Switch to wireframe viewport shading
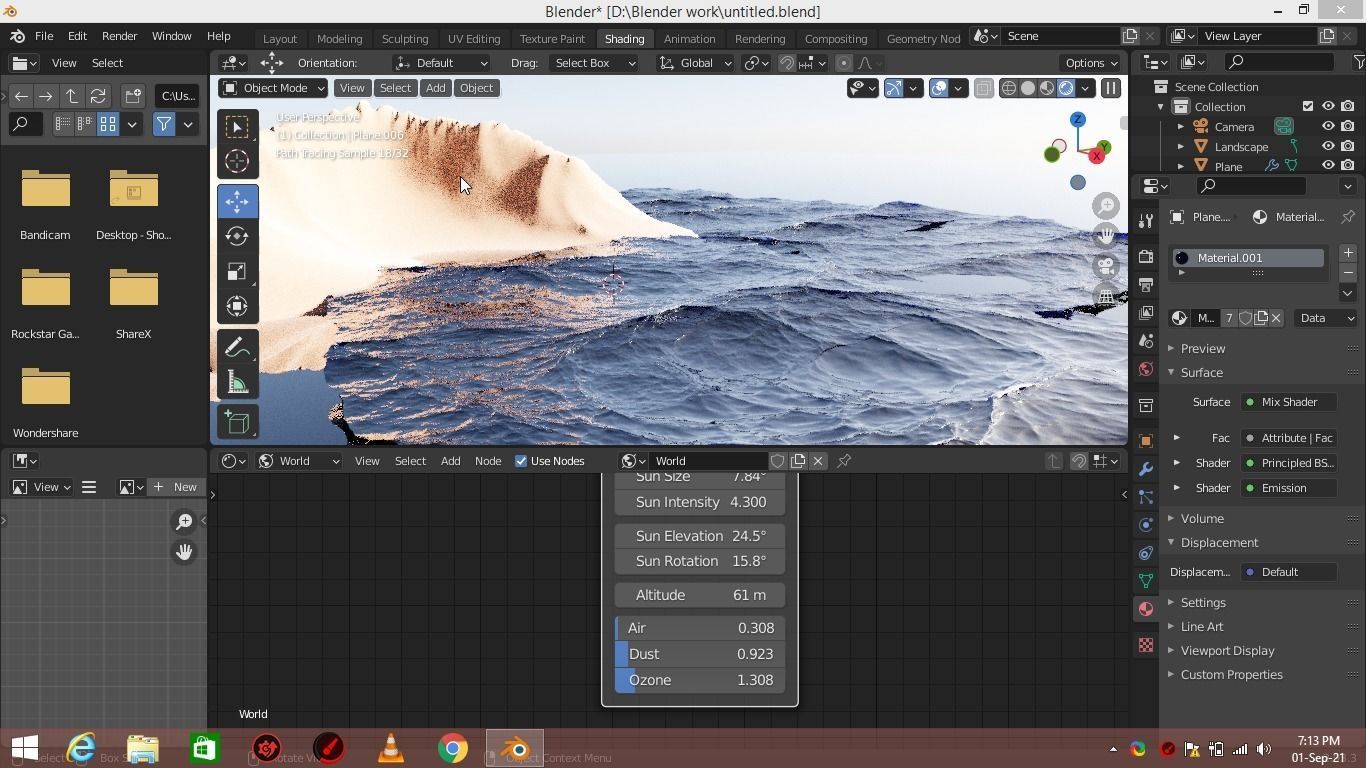Image resolution: width=1366 pixels, height=768 pixels. tap(1009, 88)
